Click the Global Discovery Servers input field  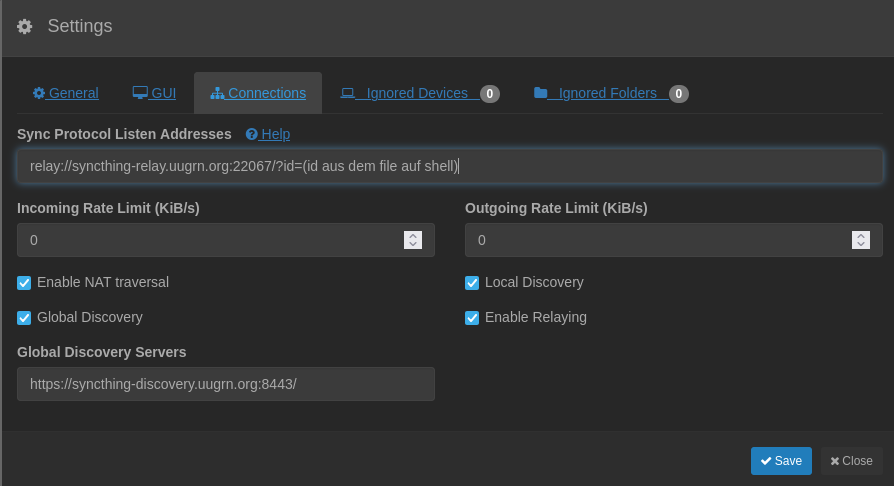point(225,384)
